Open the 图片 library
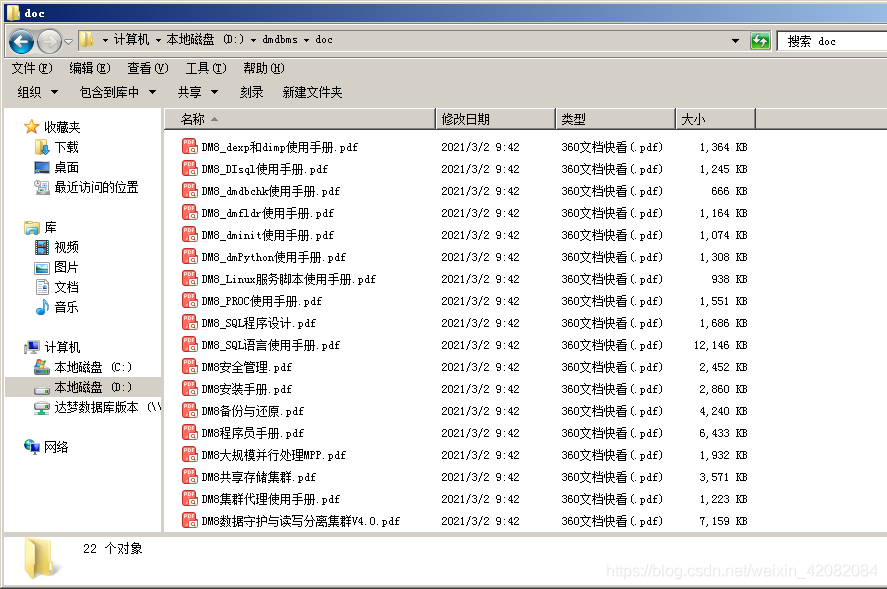Screen dimensions: 887x589 pos(57,267)
